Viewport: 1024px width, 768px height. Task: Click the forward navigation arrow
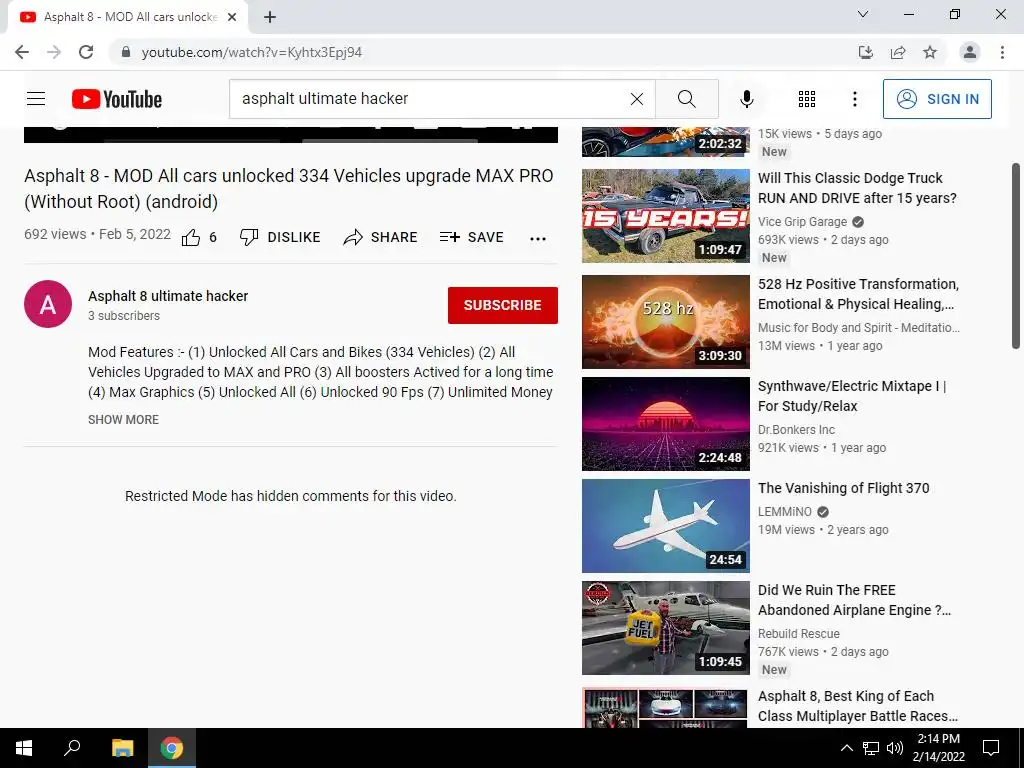(54, 52)
